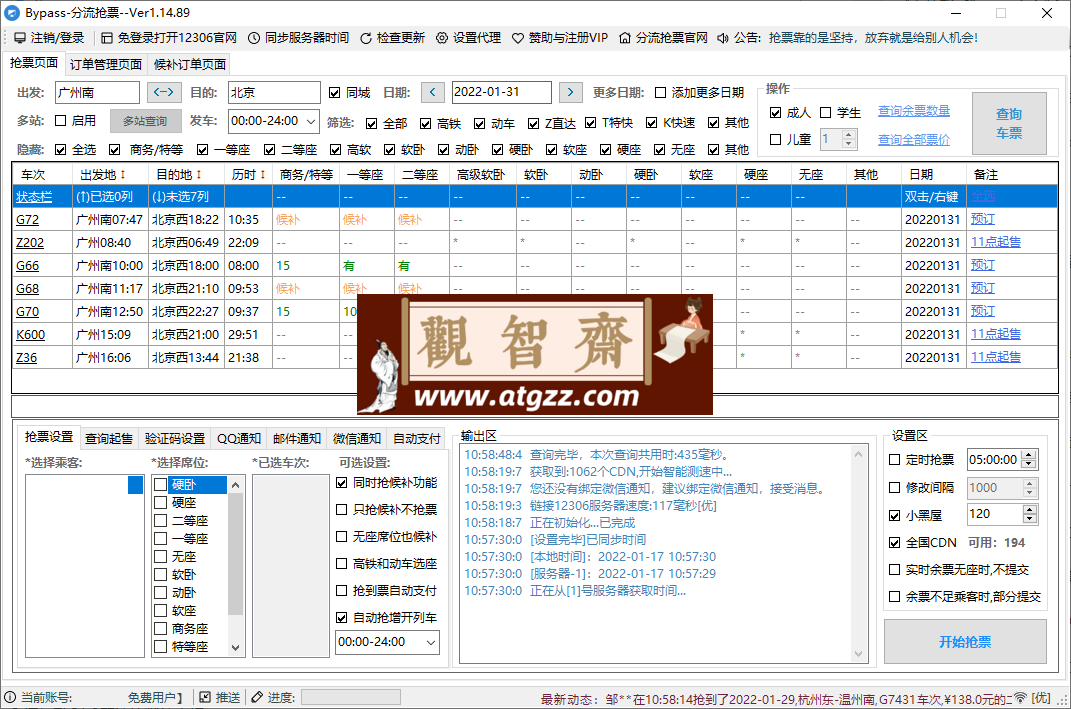Open 查询起售 settings tab
1071x709 pixels.
pyautogui.click(x=109, y=439)
